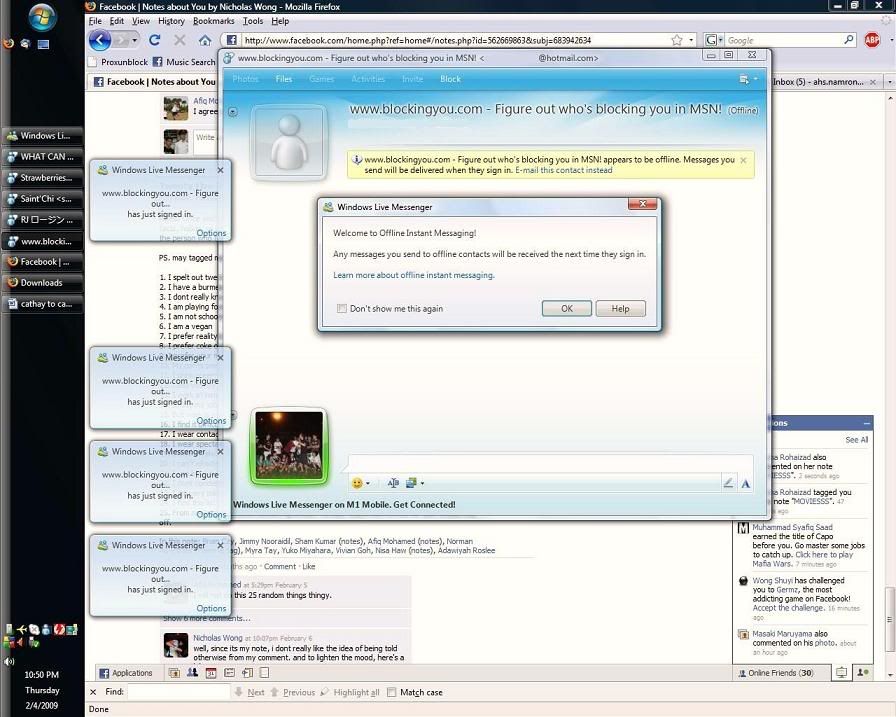
Task: Click the system tray volume speaker icon
Action: point(8,662)
